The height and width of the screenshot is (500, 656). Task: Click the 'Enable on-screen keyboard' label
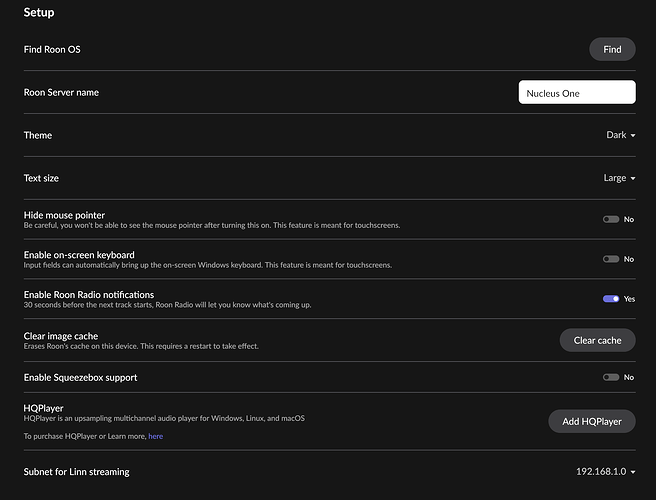tap(79, 255)
